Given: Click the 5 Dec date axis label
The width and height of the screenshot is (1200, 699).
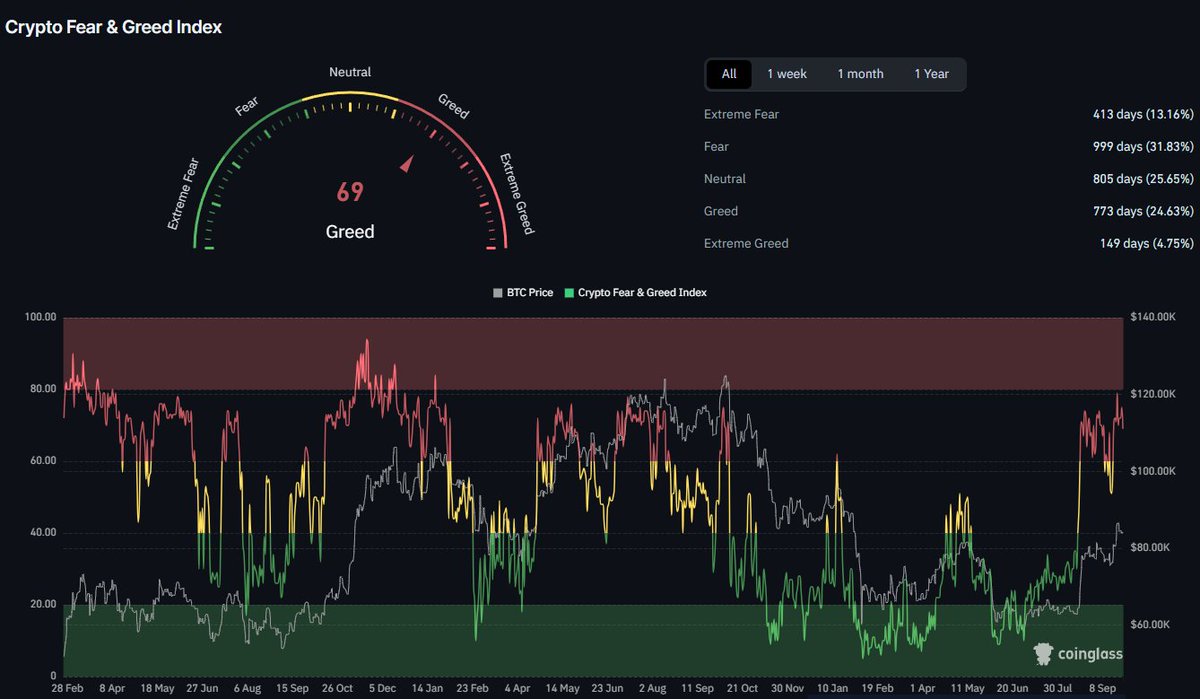Looking at the screenshot, I should click(383, 689).
